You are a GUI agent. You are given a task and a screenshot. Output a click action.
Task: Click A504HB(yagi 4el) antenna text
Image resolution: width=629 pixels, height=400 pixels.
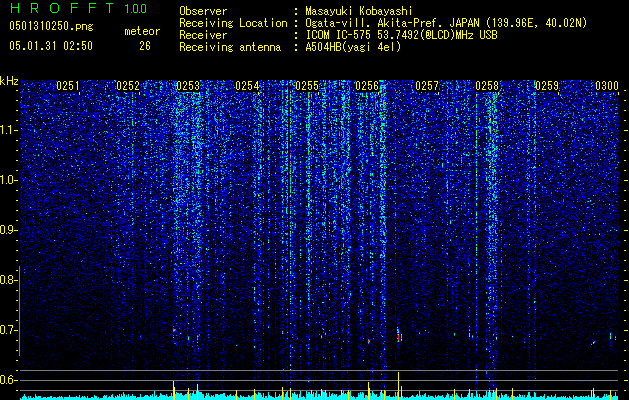pos(353,47)
